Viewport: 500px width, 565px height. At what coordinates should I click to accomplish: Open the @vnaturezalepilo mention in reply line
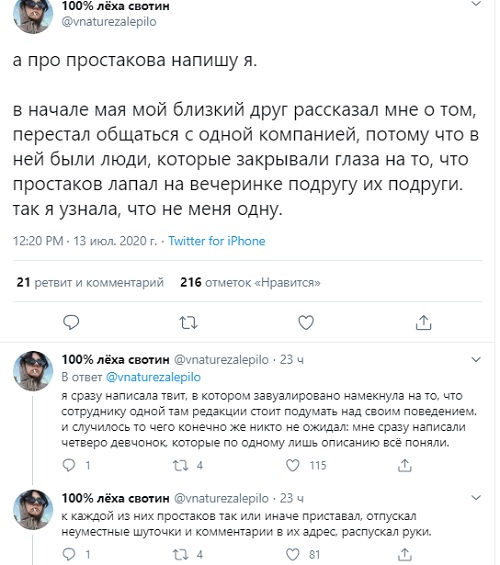pyautogui.click(x=153, y=377)
